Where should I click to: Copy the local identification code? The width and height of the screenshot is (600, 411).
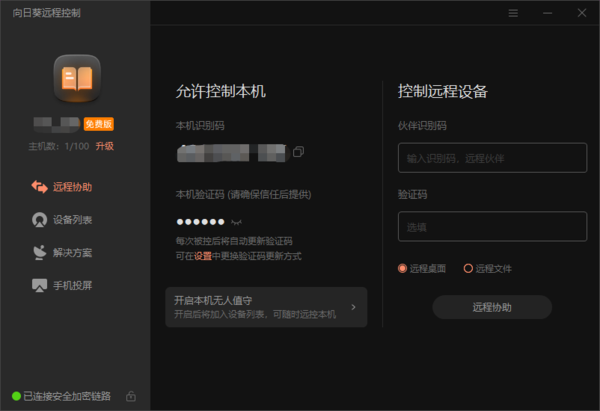(298, 152)
